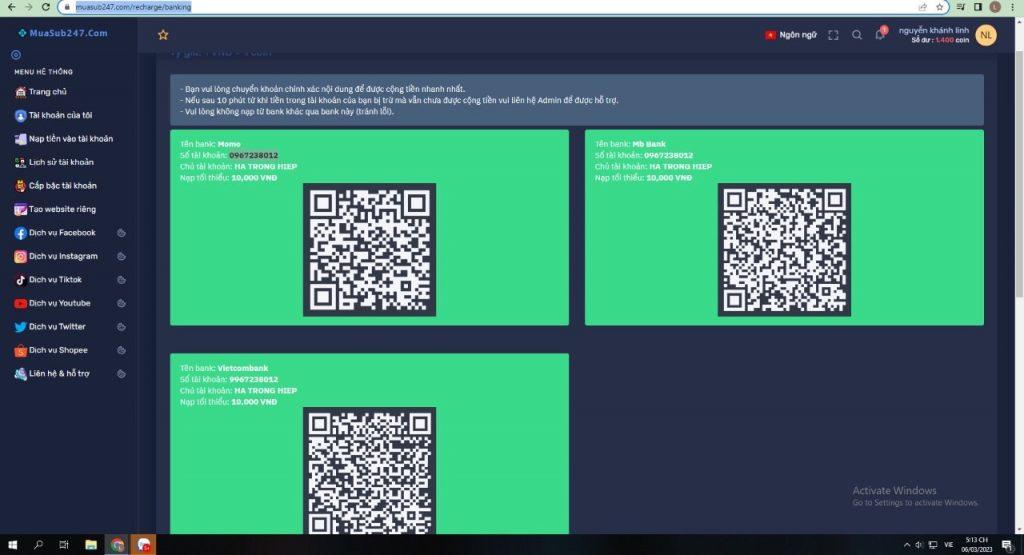Expand the Dịch vụ Instagram submenu arrow
The height and width of the screenshot is (555, 1024).
pos(121,257)
